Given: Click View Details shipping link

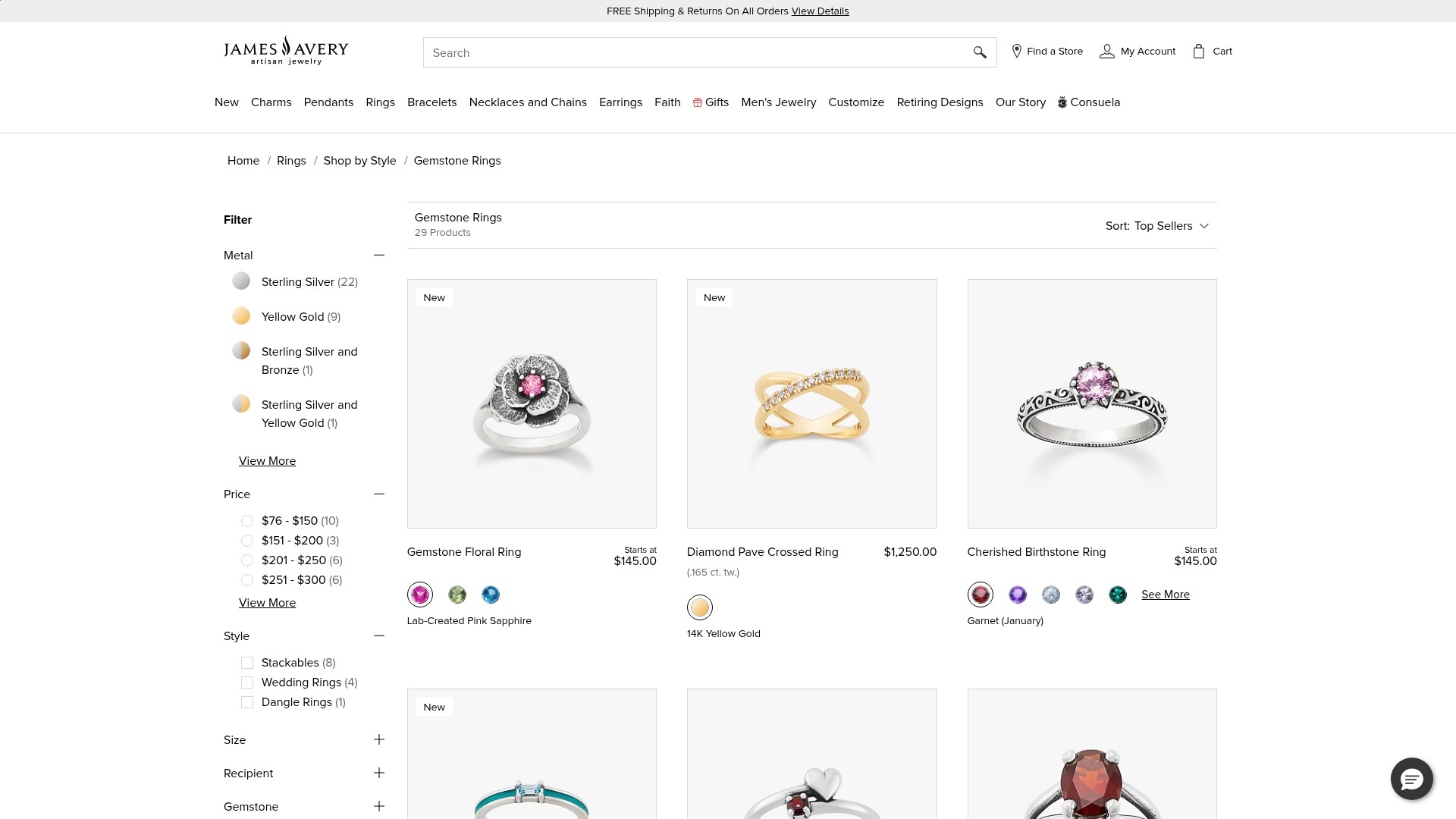Looking at the screenshot, I should [820, 11].
